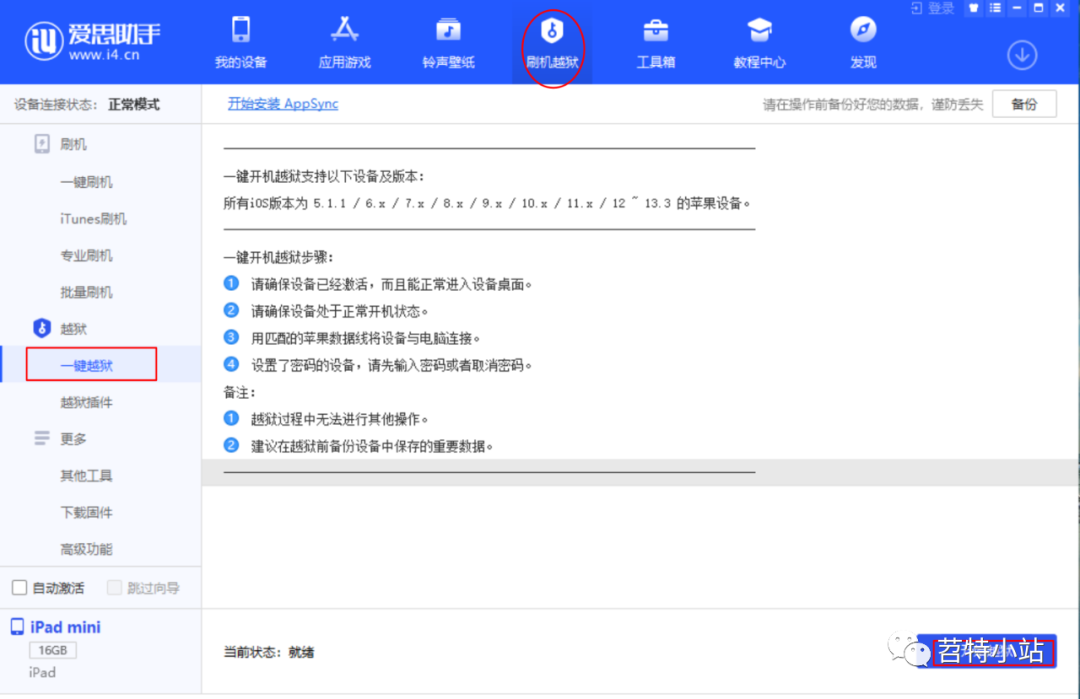Select 刷机越狱 shield icon tab
1080x699 pixels.
552,43
